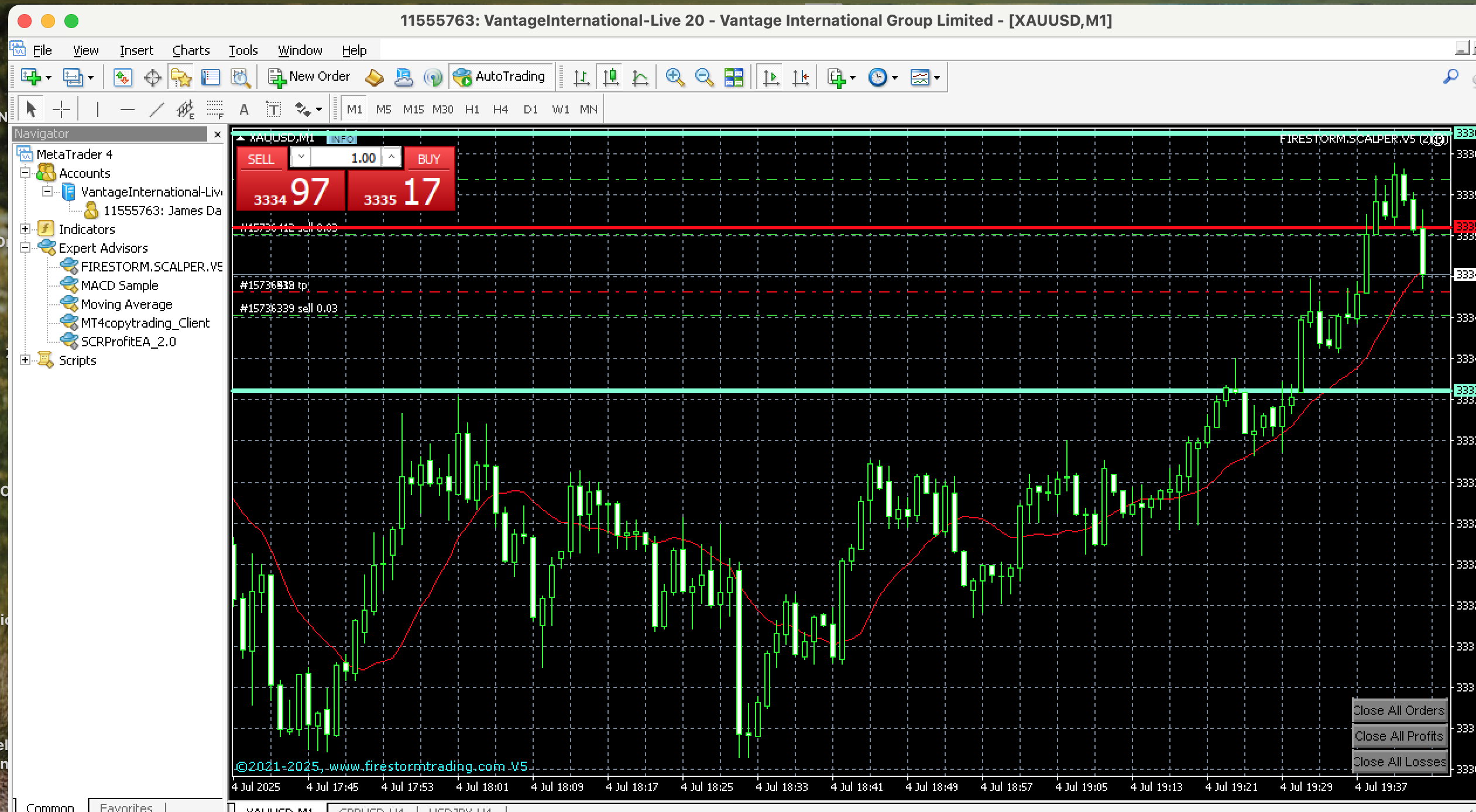The width and height of the screenshot is (1476, 812).
Task: Open the virtual hosting cloud icon
Action: (x=403, y=77)
